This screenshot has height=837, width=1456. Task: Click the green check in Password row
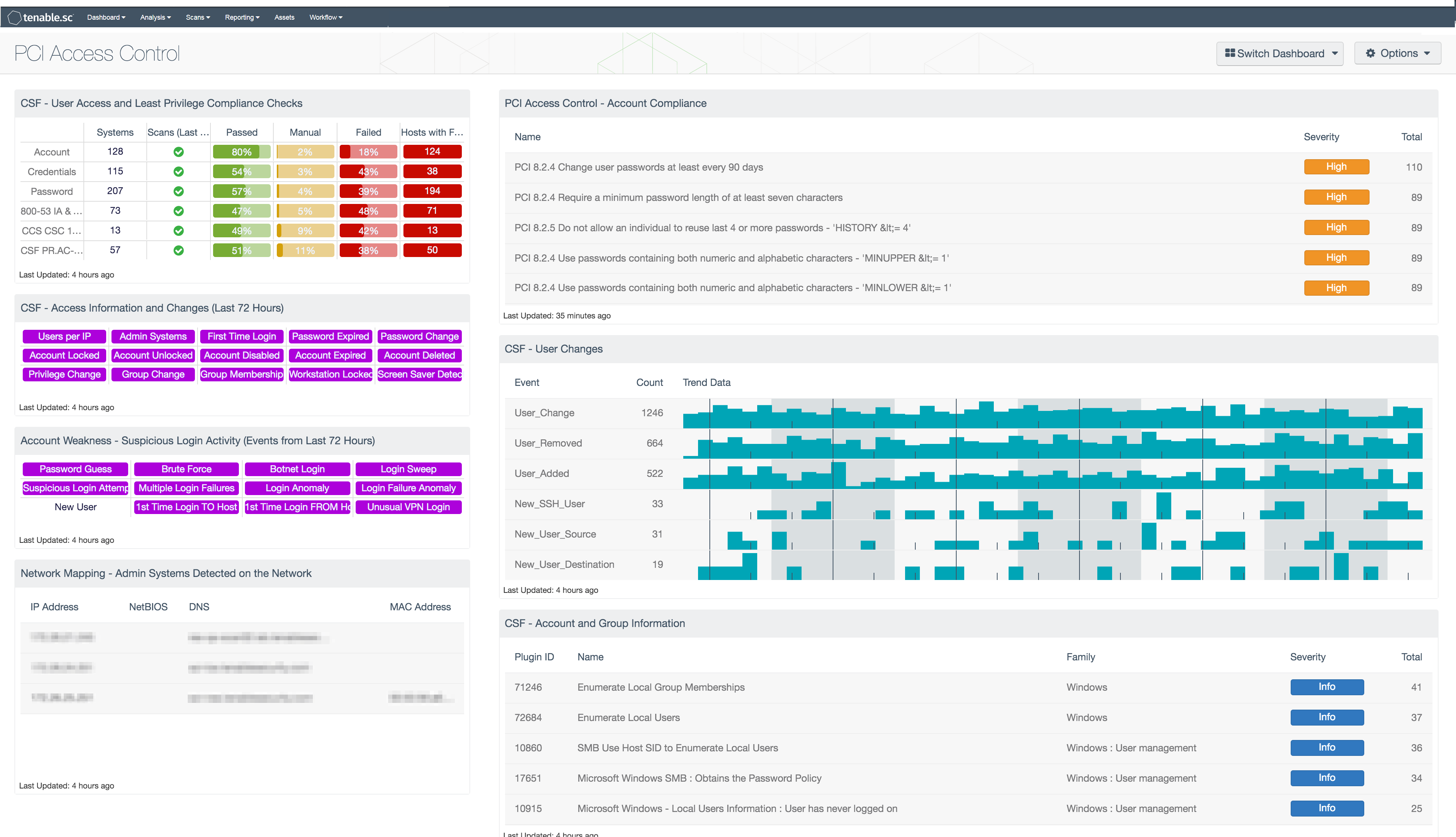pyautogui.click(x=178, y=191)
